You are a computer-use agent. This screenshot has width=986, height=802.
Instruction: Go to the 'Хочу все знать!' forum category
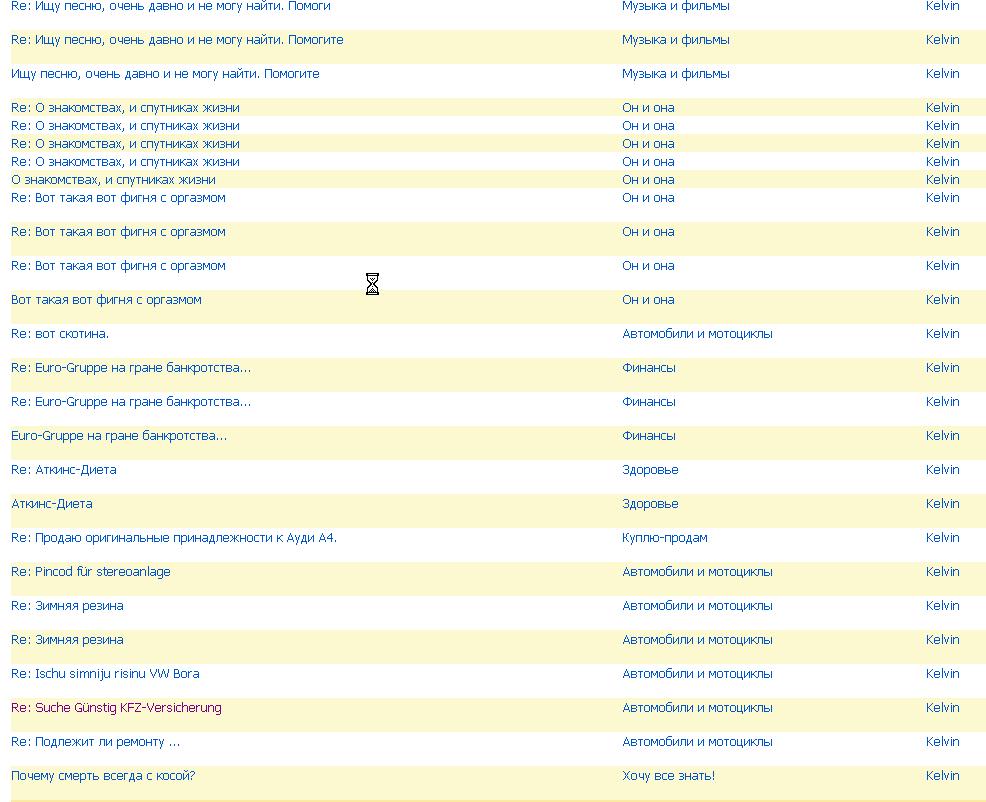(668, 776)
